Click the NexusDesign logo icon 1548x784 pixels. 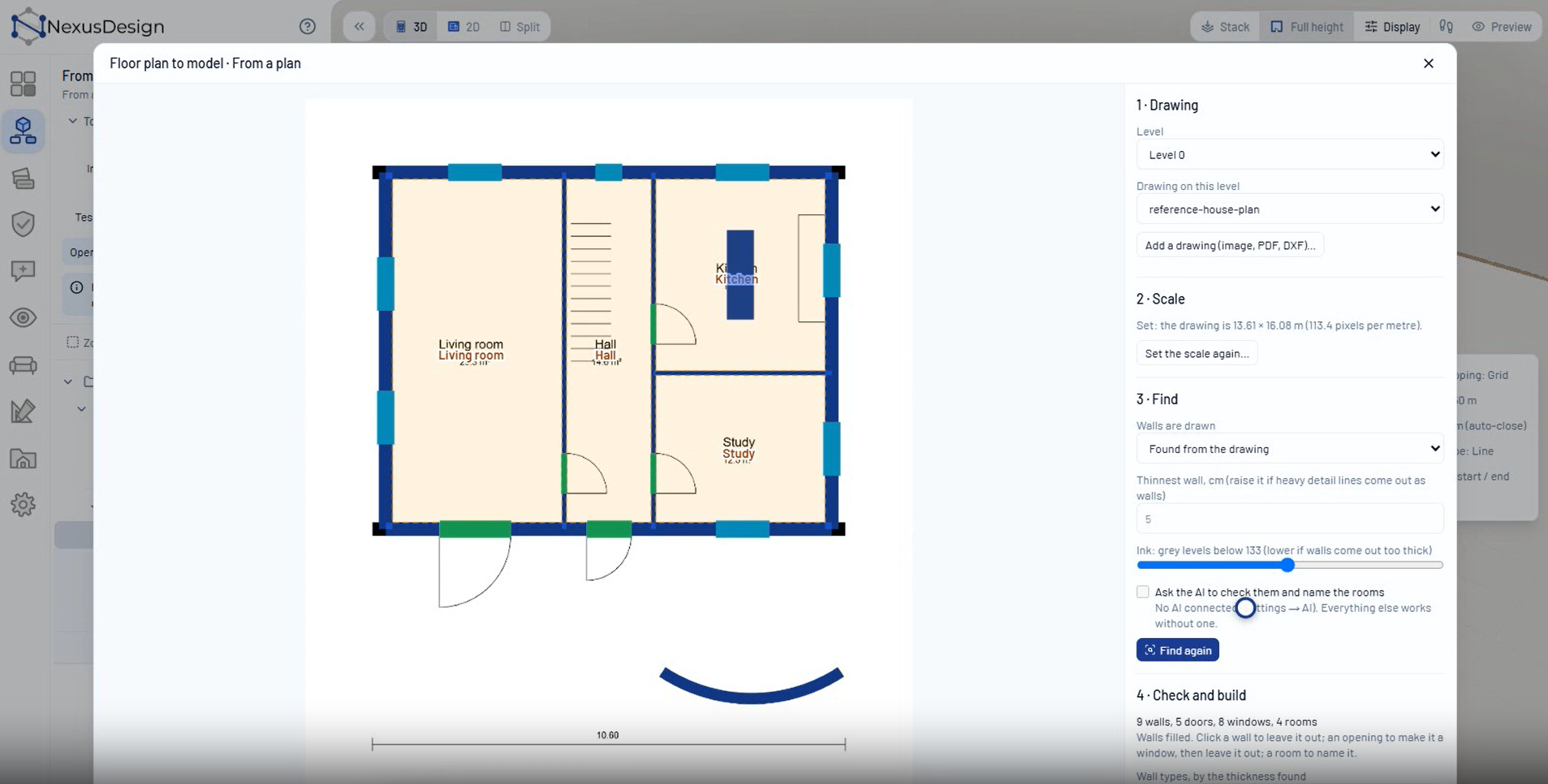tap(27, 26)
